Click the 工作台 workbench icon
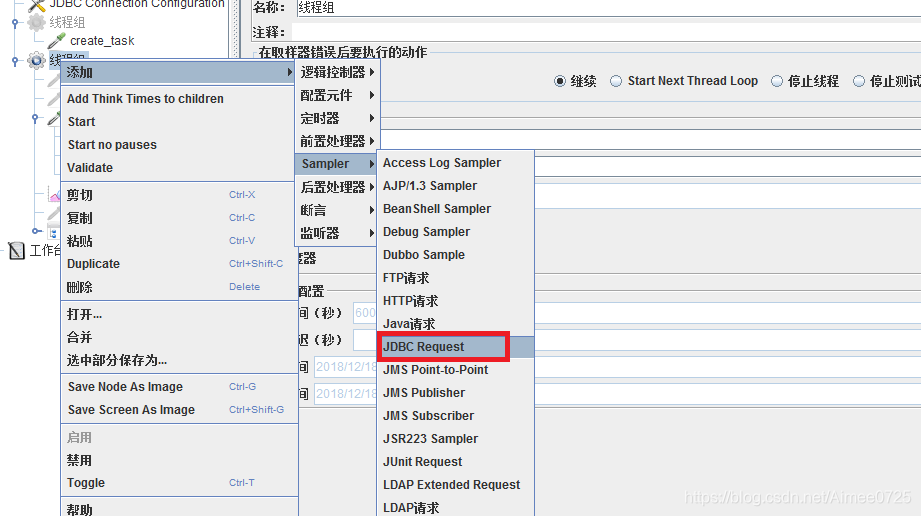The width and height of the screenshot is (921, 516). 16,251
